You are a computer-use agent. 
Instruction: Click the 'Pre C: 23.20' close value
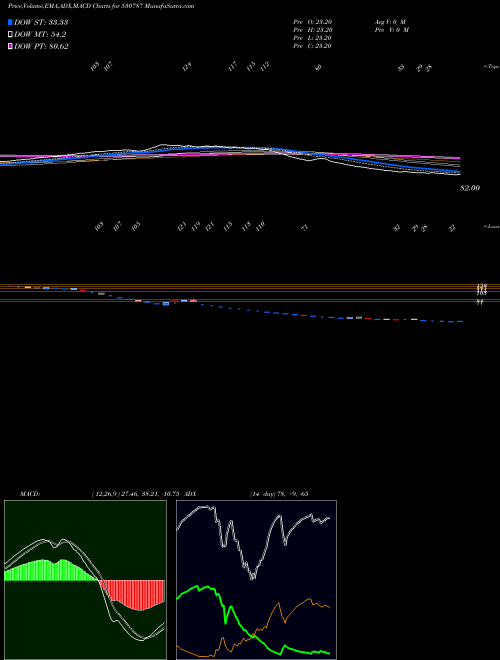(x=312, y=46)
